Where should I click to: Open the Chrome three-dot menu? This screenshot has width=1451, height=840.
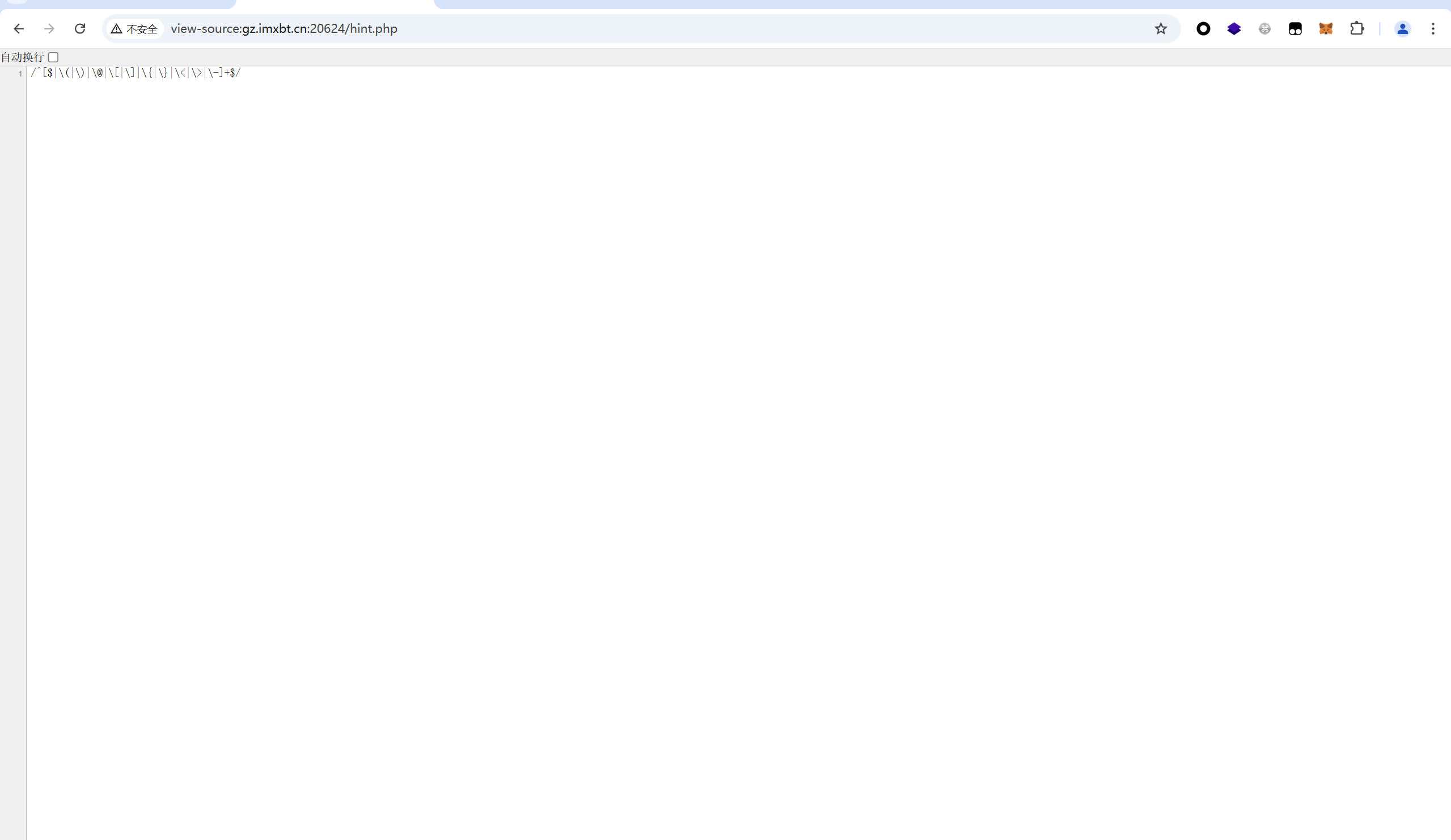(1433, 29)
